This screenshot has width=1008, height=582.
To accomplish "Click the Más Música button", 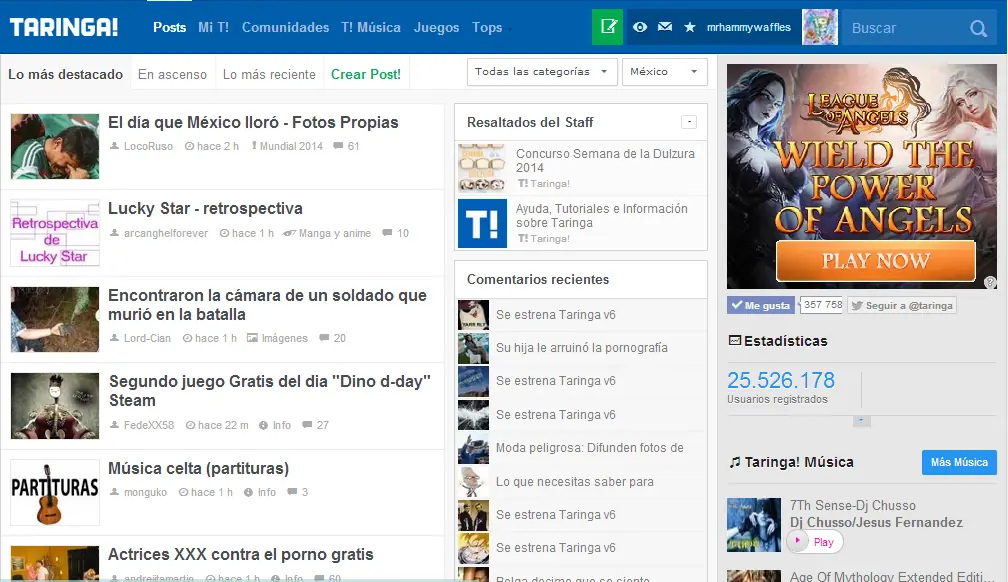I will pos(959,462).
